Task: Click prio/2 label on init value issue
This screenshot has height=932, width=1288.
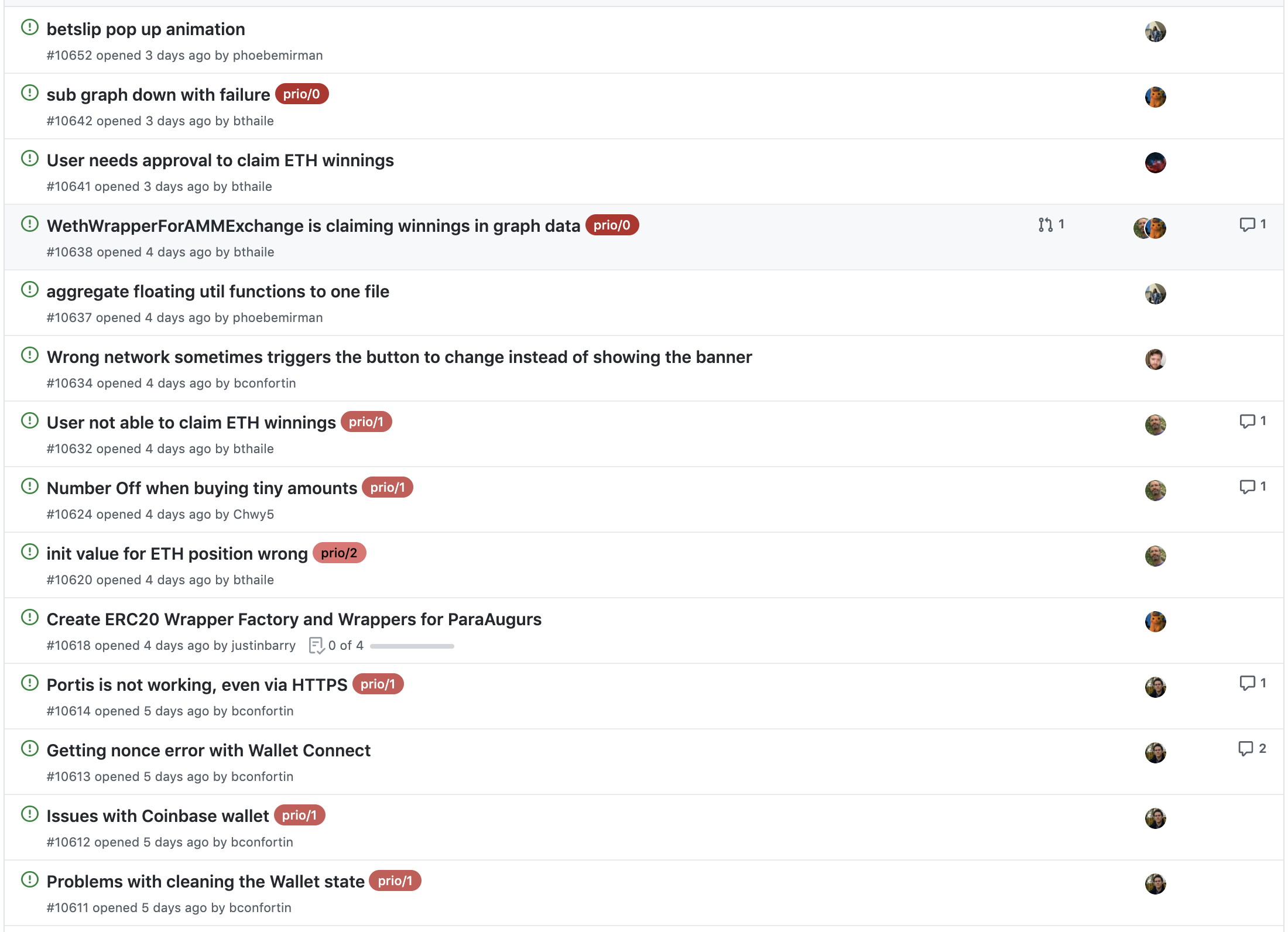Action: [339, 553]
